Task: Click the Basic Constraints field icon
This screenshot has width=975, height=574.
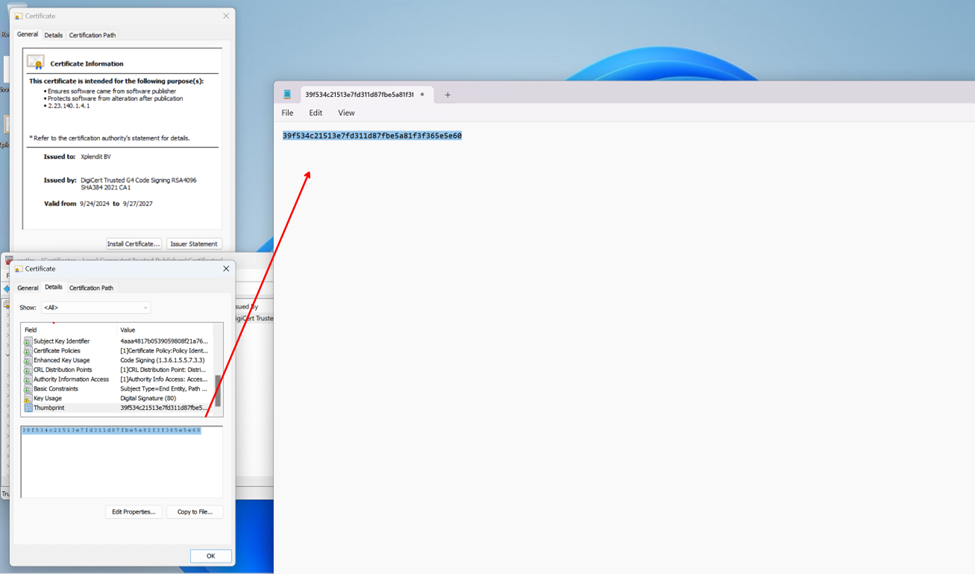Action: [x=28, y=389]
